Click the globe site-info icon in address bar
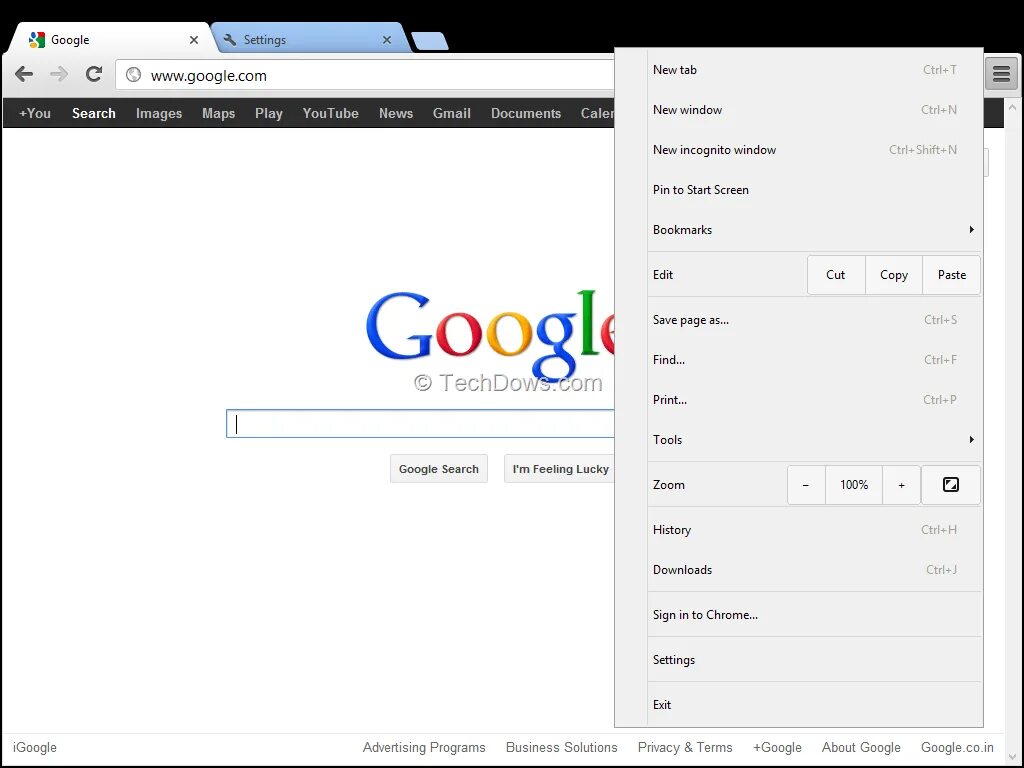The height and width of the screenshot is (768, 1024). (x=133, y=74)
